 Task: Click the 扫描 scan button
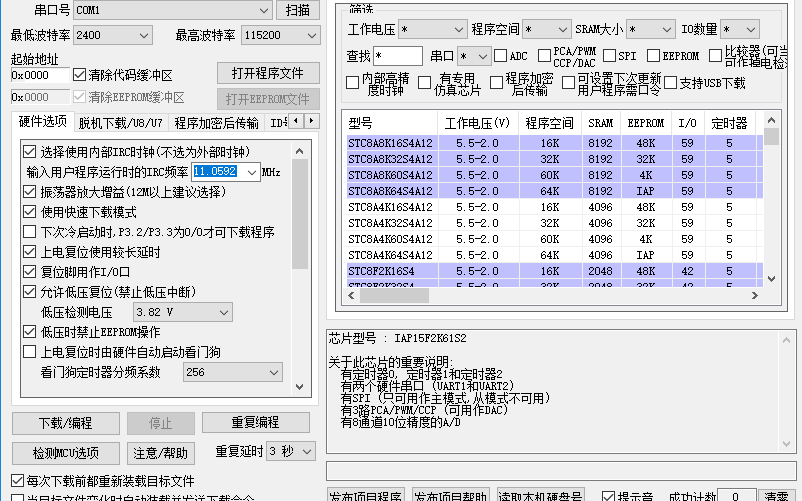(298, 10)
